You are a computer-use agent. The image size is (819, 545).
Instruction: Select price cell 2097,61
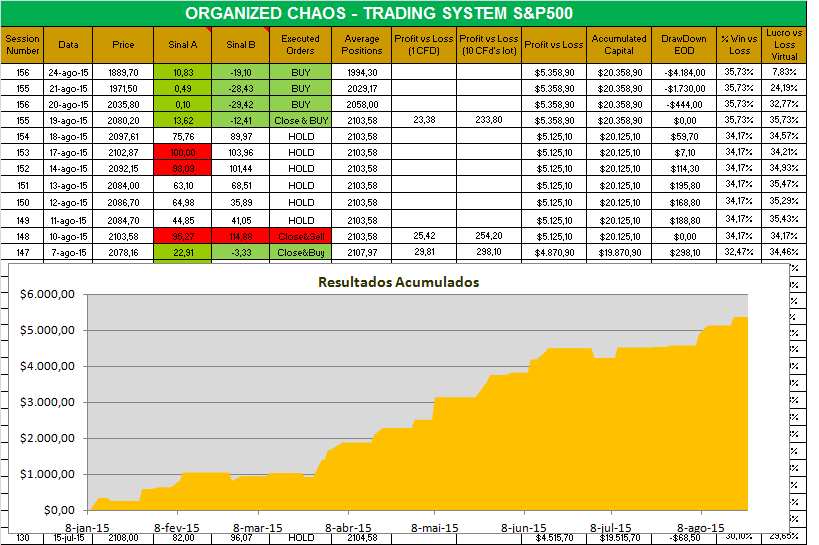pyautogui.click(x=123, y=136)
